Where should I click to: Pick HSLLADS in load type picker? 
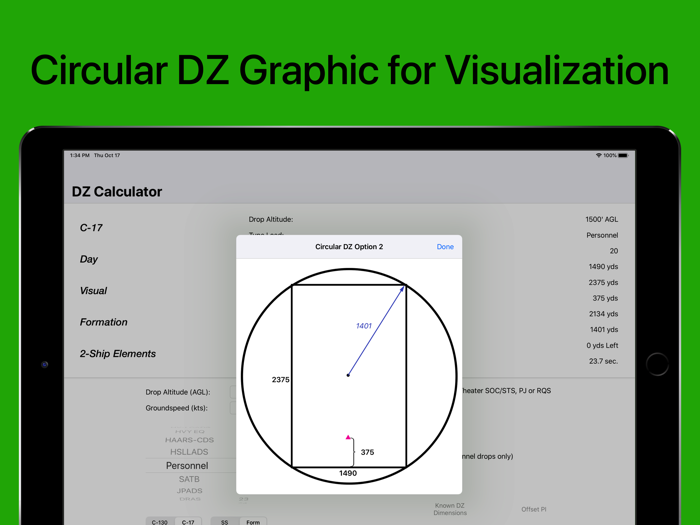point(189,452)
